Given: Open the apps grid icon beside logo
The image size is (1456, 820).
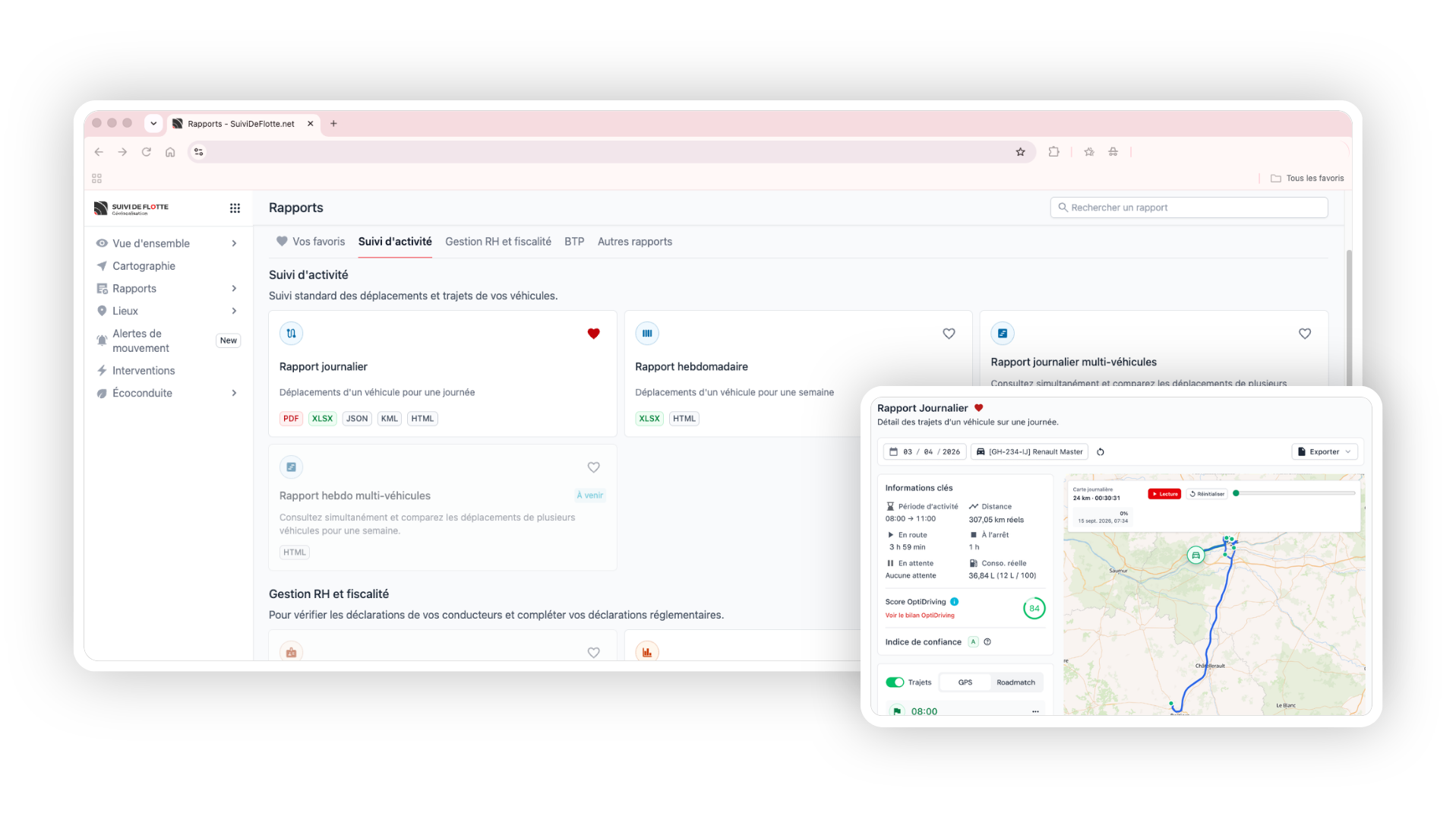Looking at the screenshot, I should (235, 208).
